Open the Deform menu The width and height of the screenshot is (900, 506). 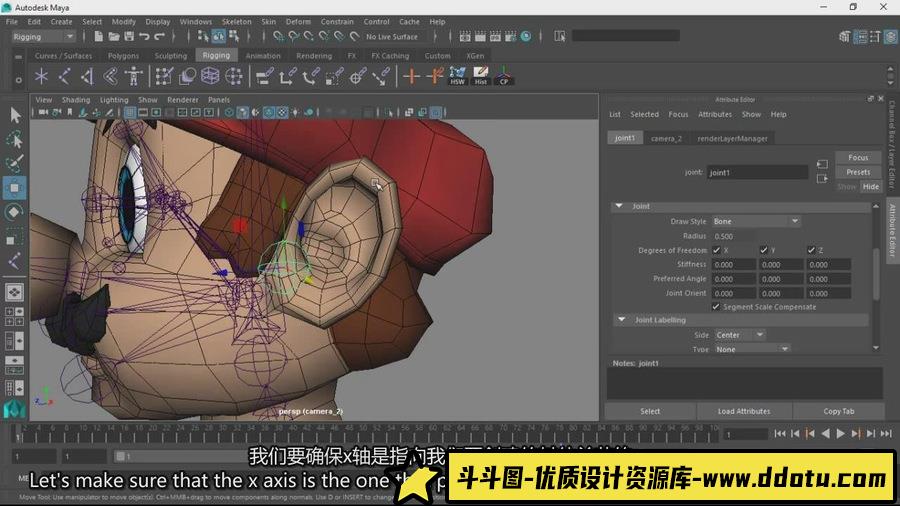[x=298, y=22]
